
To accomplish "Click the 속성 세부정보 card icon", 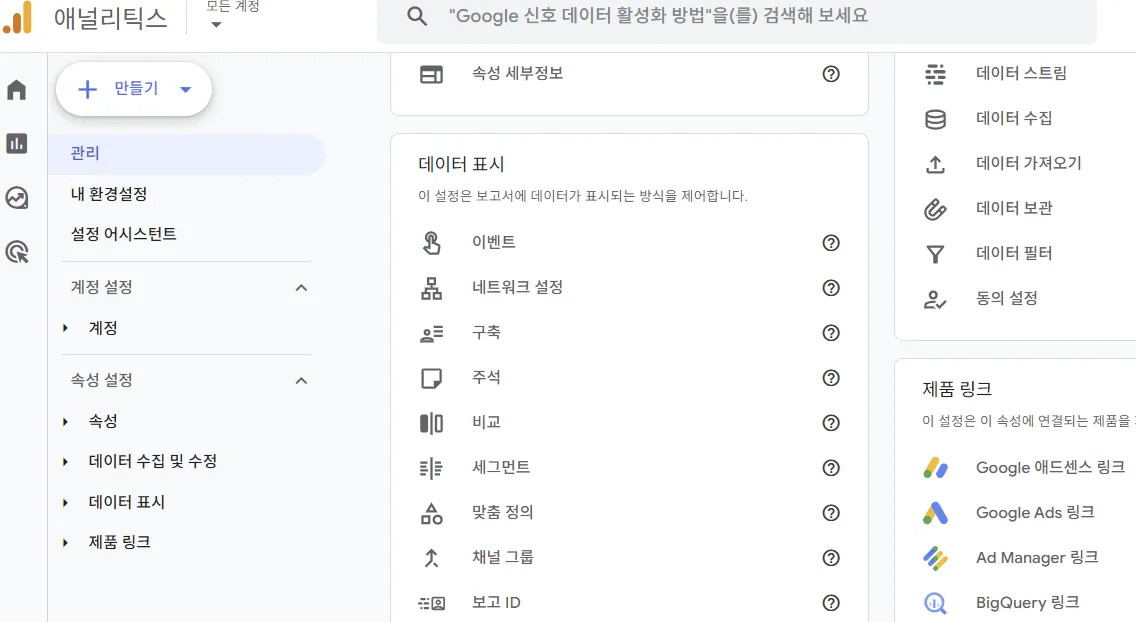I will [x=432, y=74].
